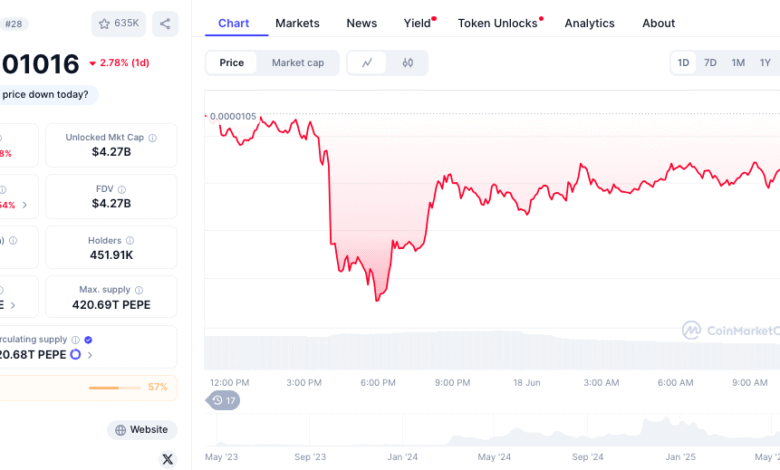The width and height of the screenshot is (780, 470).
Task: Click info icon beside Max. supply
Action: point(139,290)
